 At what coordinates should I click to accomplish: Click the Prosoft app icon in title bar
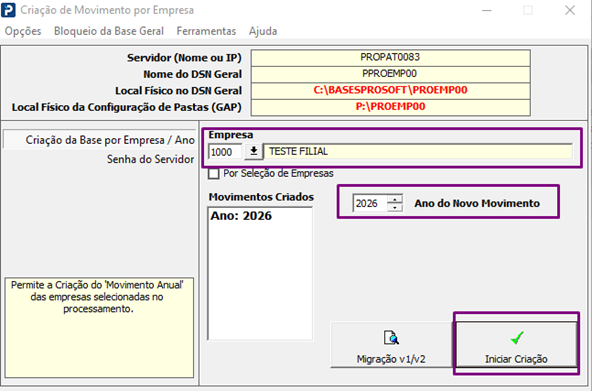[8, 10]
